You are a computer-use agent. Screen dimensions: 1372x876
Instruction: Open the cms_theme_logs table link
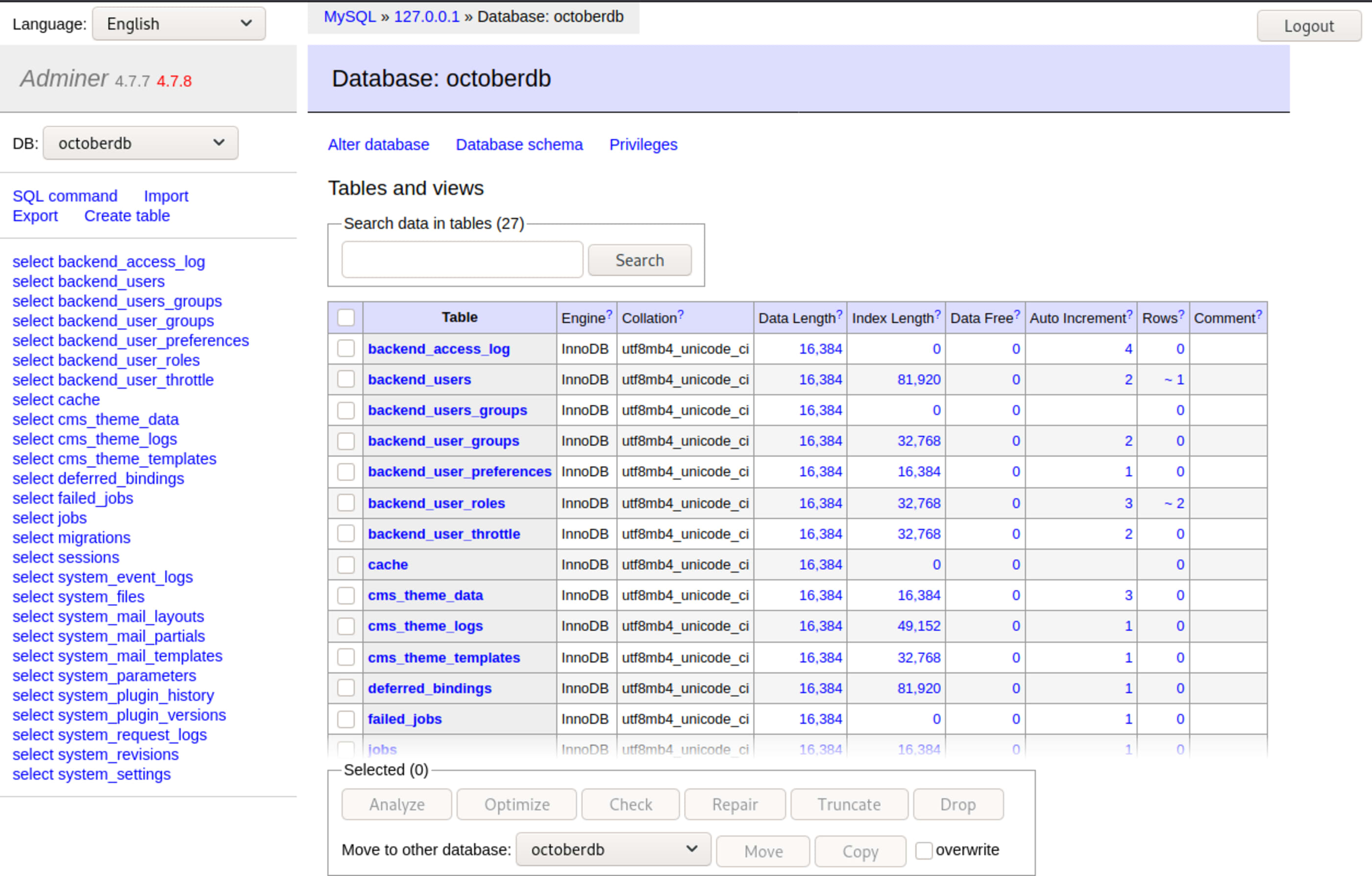[425, 626]
